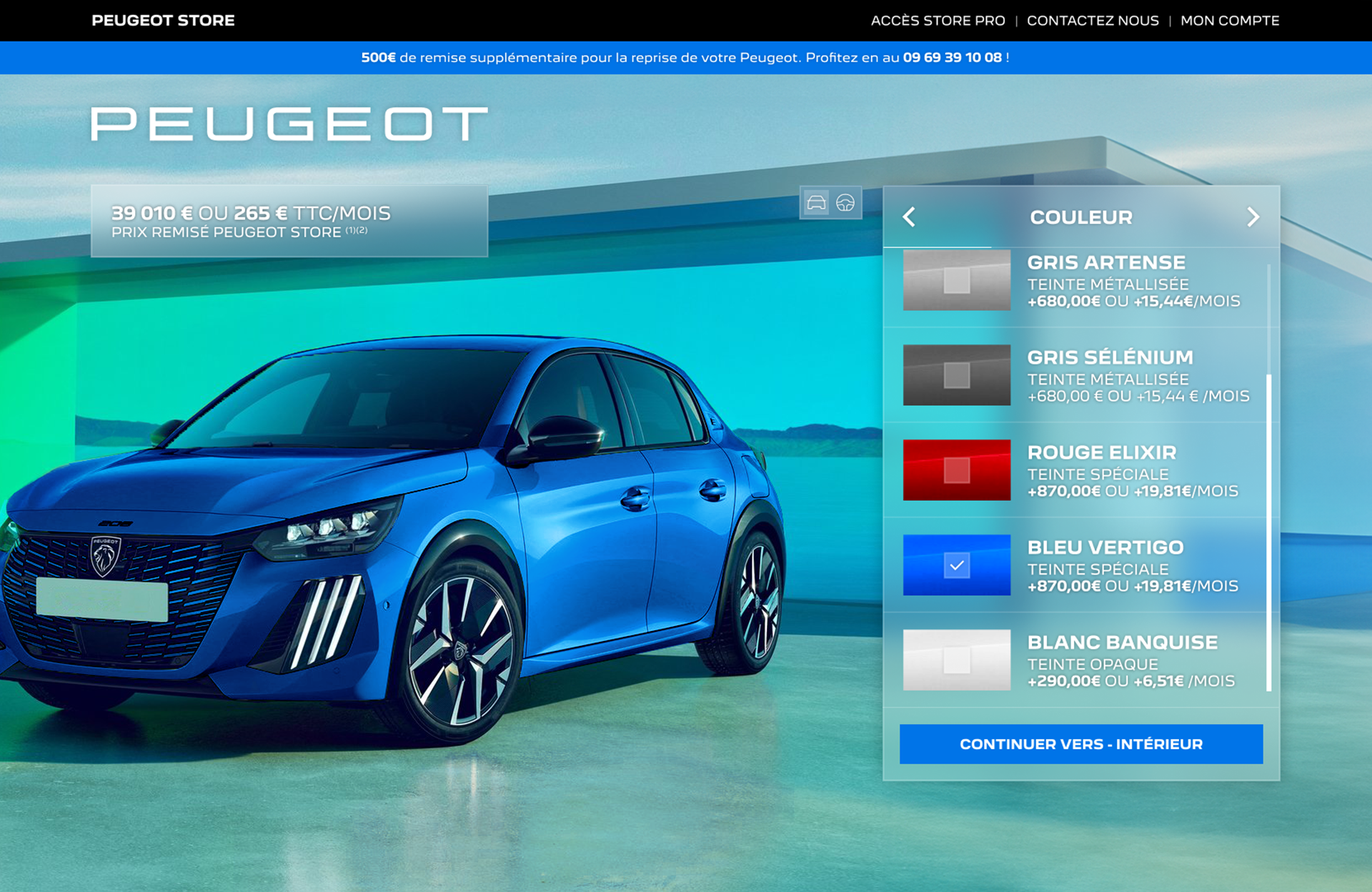Click the discounted price info box

pyautogui.click(x=289, y=222)
